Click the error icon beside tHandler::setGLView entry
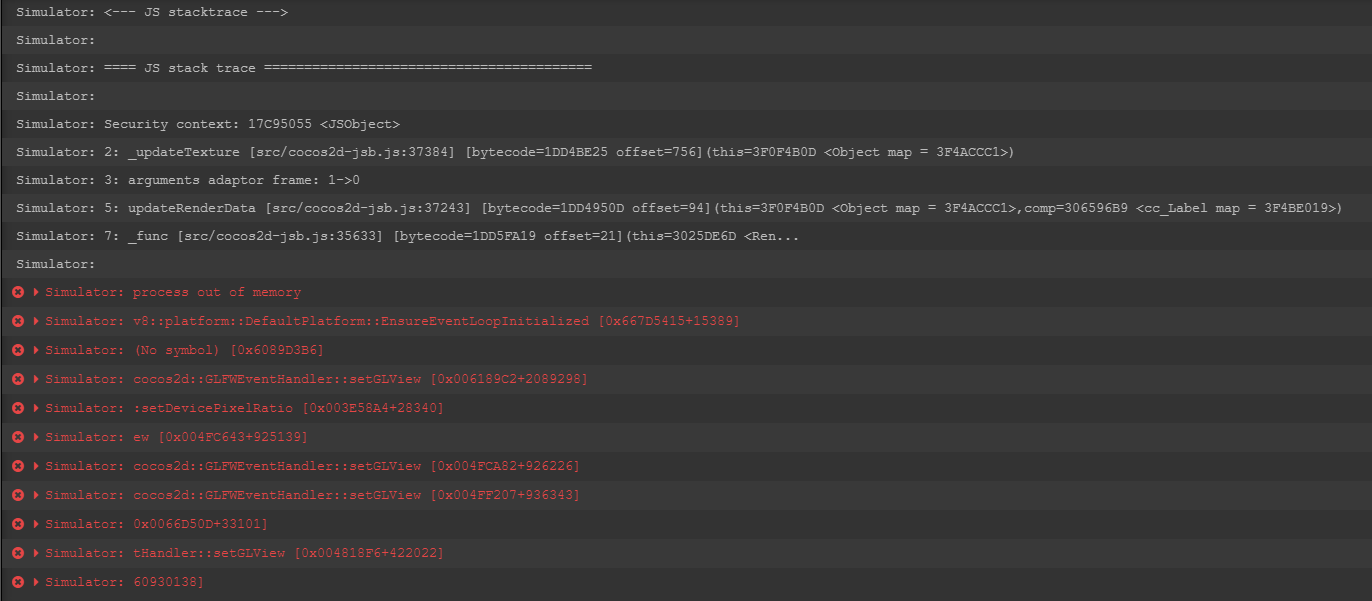This screenshot has width=1372, height=601. click(x=17, y=553)
